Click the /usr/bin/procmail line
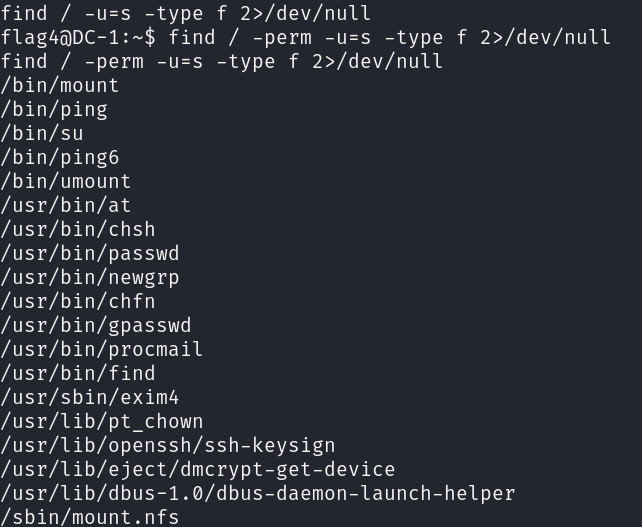This screenshot has width=642, height=527. coord(102,350)
